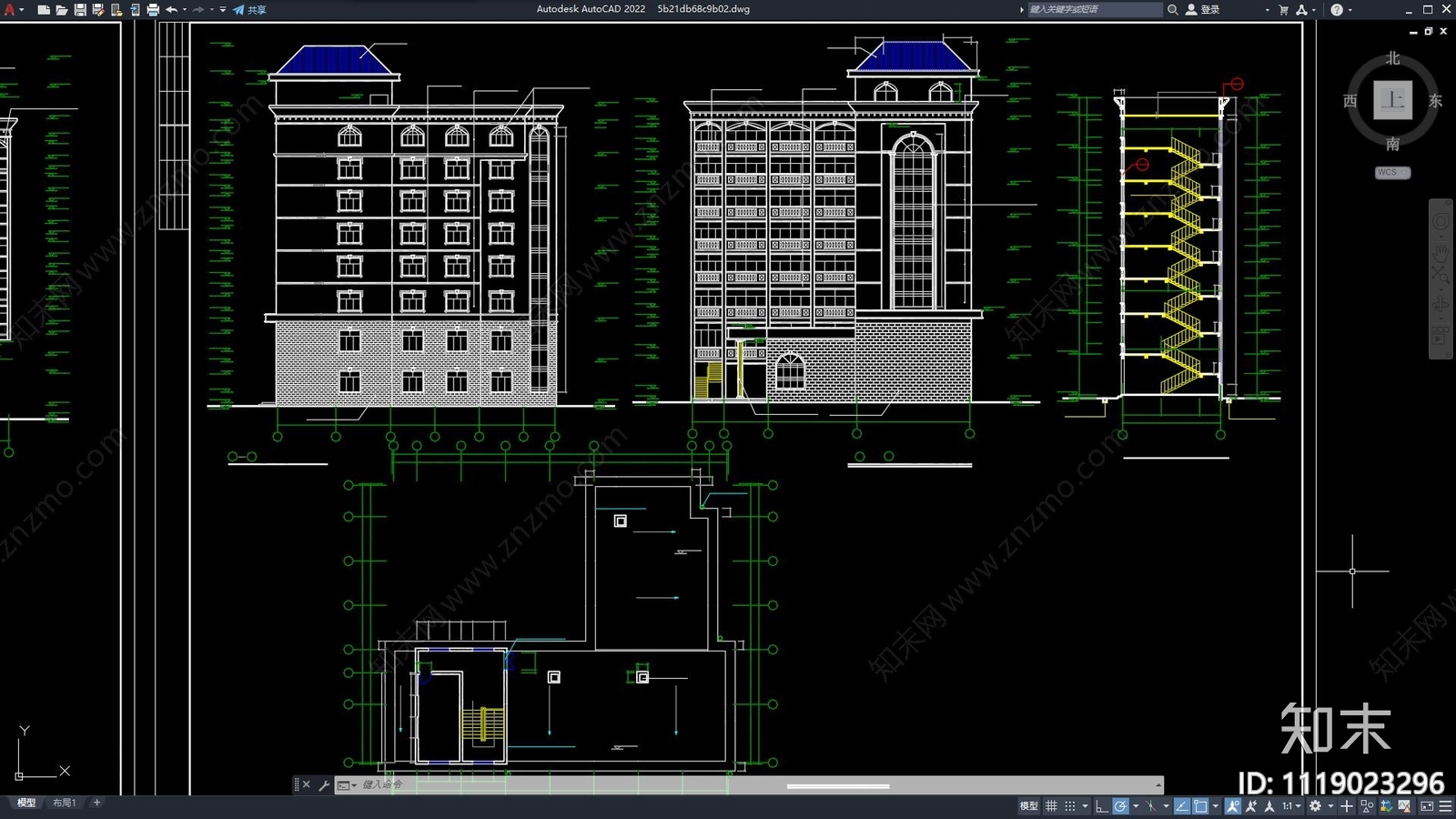Add a new layout with the plus tab
Image resolution: width=1456 pixels, height=819 pixels.
pos(96,803)
